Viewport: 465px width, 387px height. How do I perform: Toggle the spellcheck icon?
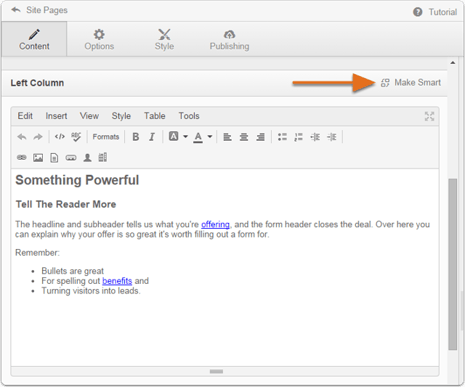76,137
